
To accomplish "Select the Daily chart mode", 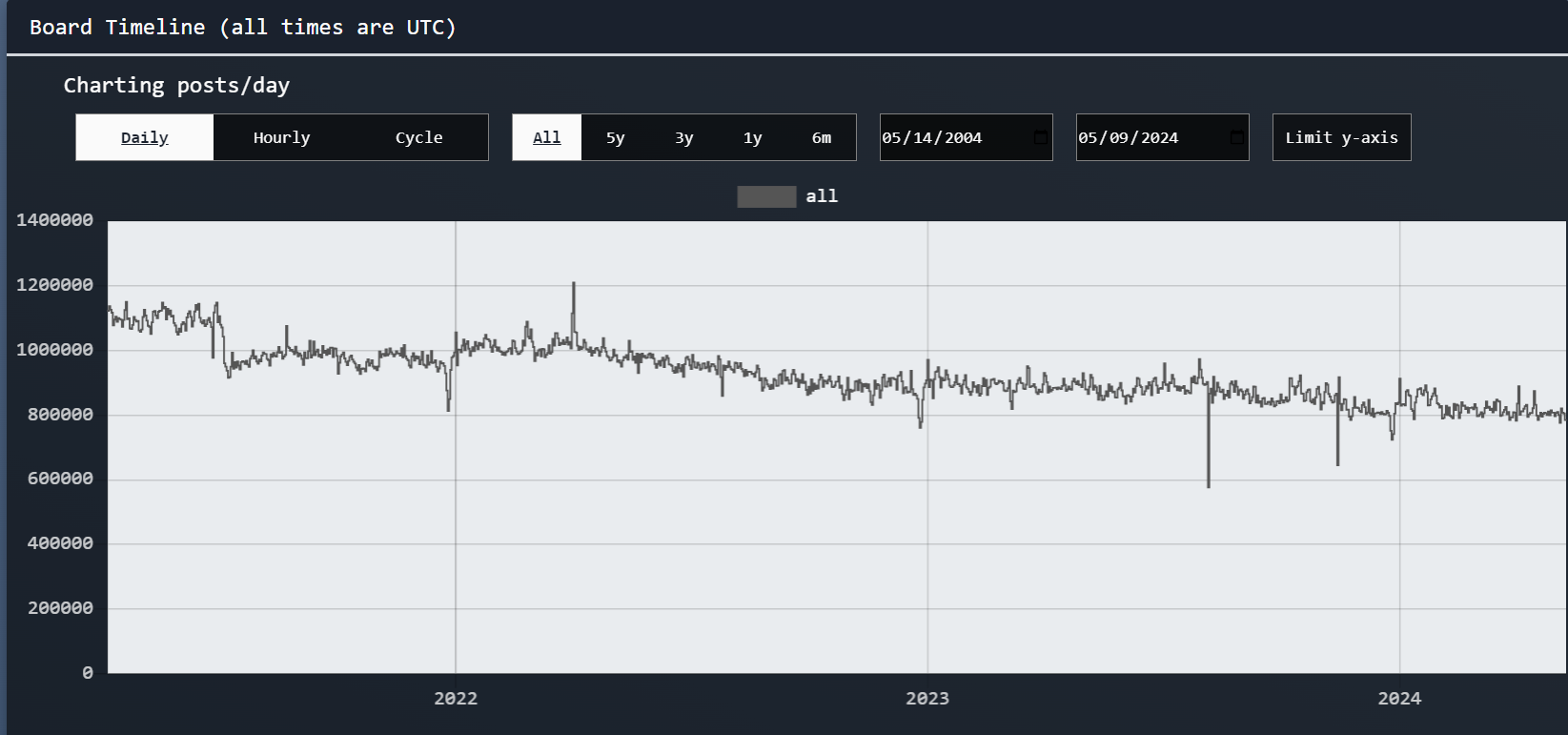I will pyautogui.click(x=145, y=137).
